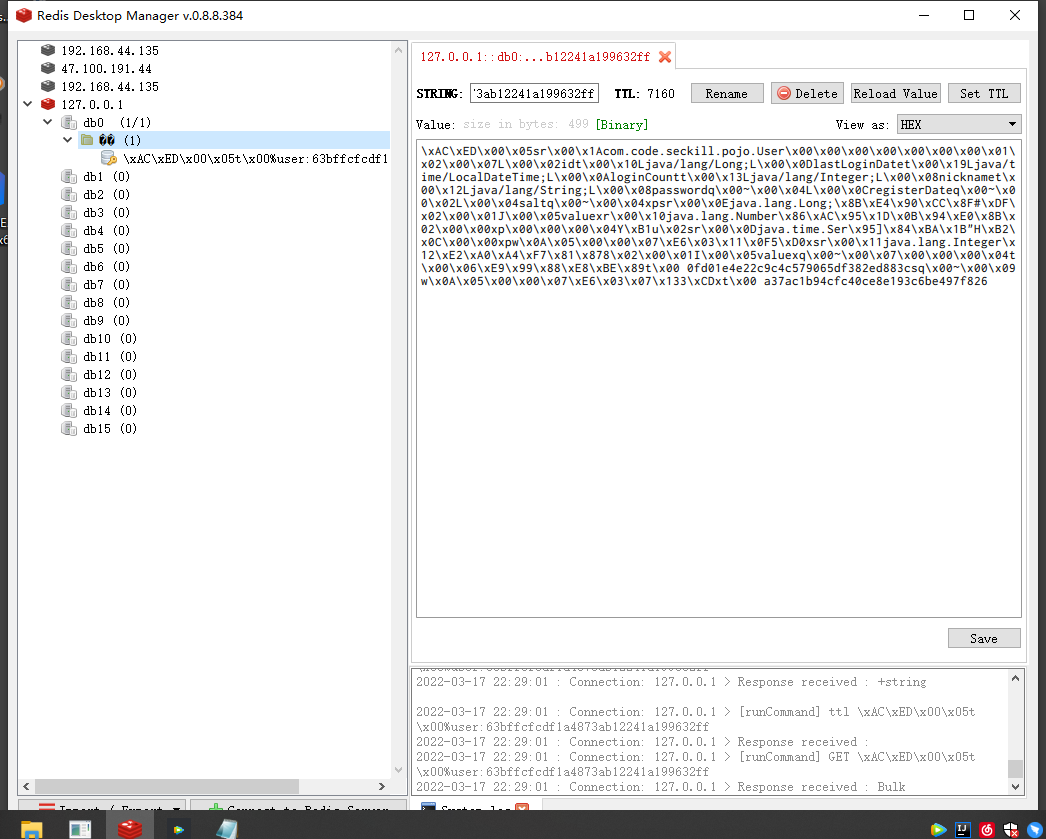Click the db1 database icon
1046x839 pixels.
(69, 176)
